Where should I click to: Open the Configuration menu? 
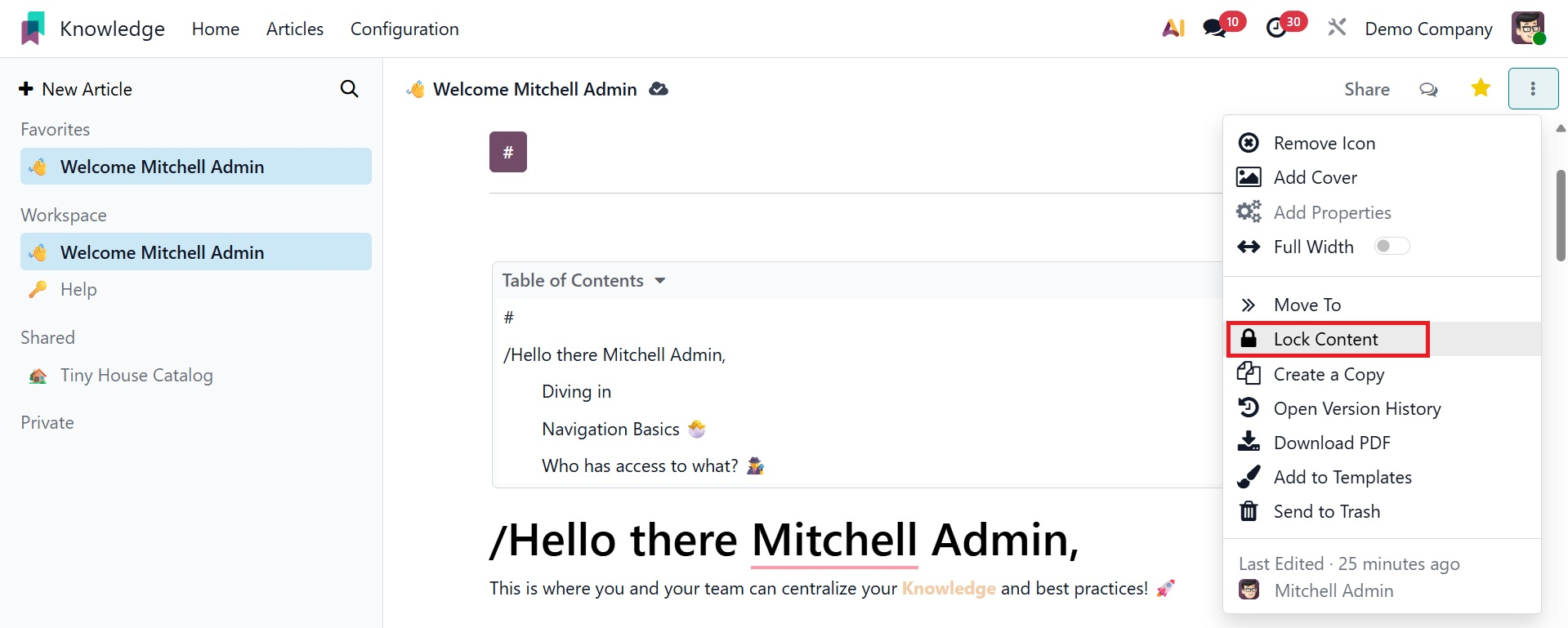(404, 29)
